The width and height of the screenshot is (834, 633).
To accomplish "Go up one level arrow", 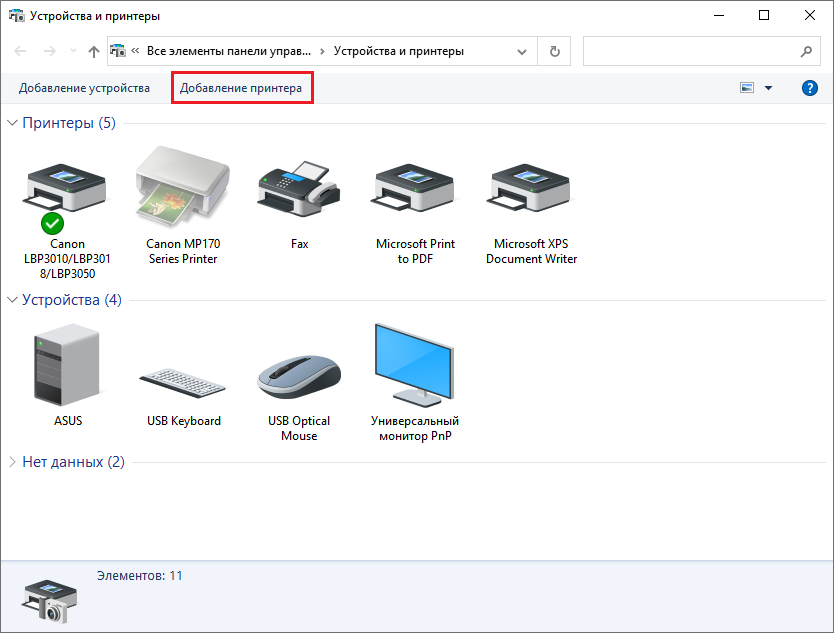I will (x=94, y=51).
